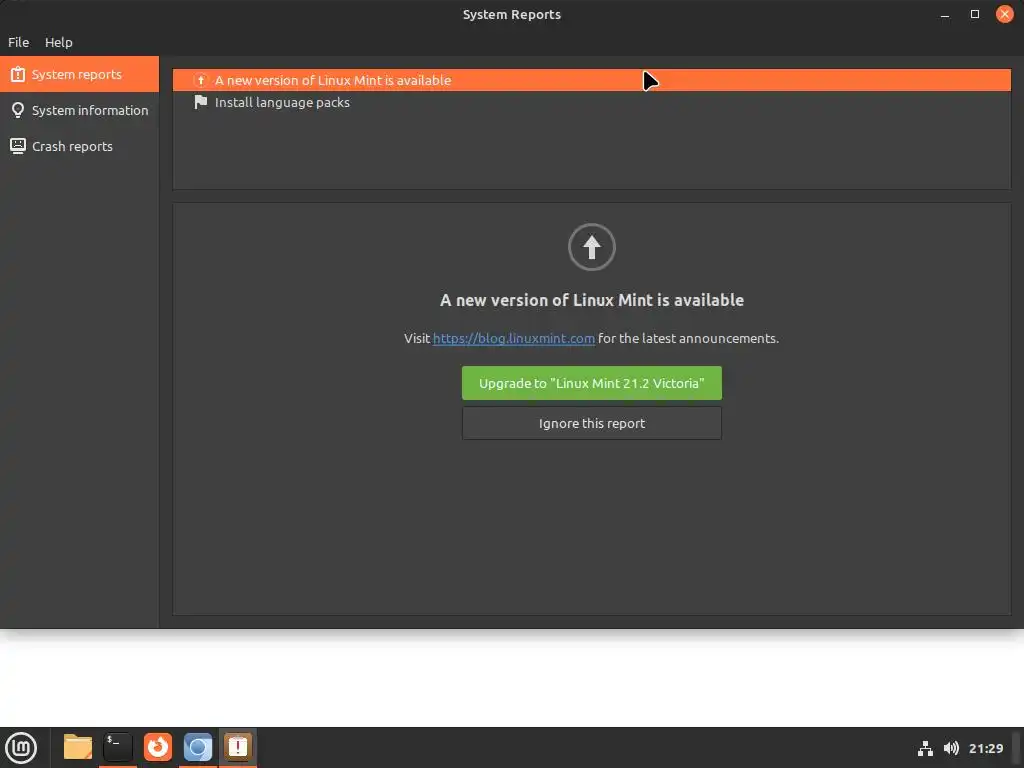Click the System reports clipboard icon
The height and width of the screenshot is (768, 1024).
(x=18, y=74)
